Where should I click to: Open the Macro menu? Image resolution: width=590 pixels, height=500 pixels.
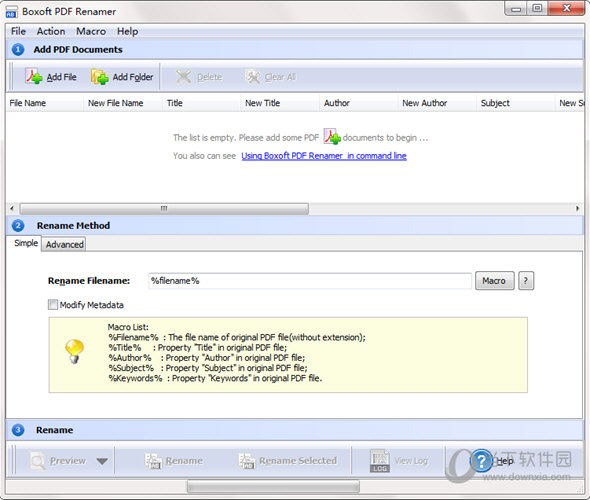click(x=91, y=31)
